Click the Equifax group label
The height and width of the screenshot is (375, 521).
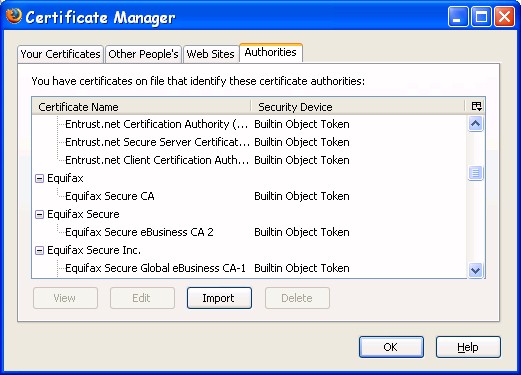(65, 178)
